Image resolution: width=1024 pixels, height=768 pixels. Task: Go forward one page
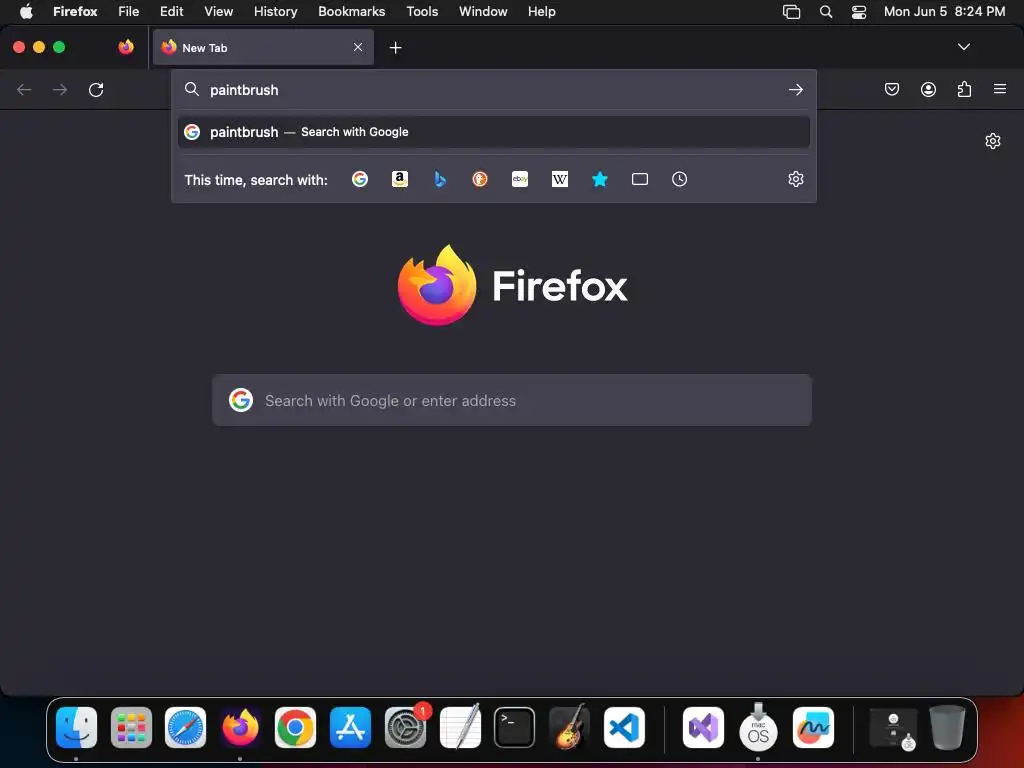tap(60, 89)
